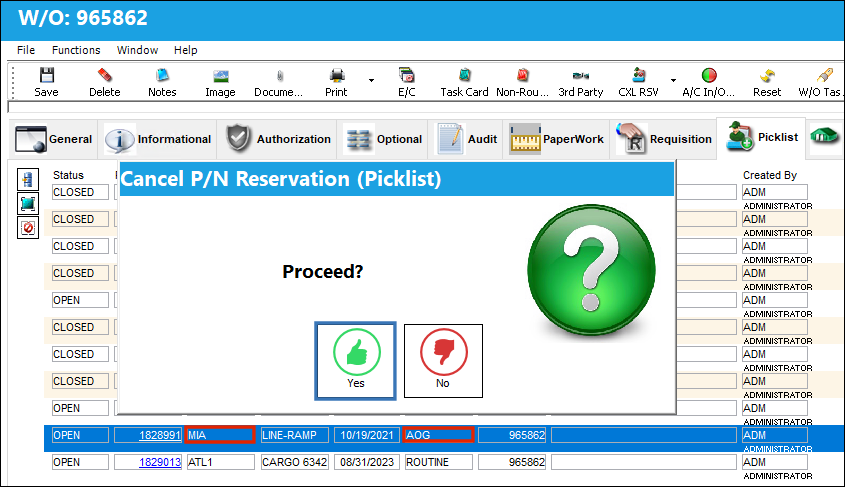Click ADM in the first row
Image resolution: width=845 pixels, height=487 pixels.
[774, 192]
